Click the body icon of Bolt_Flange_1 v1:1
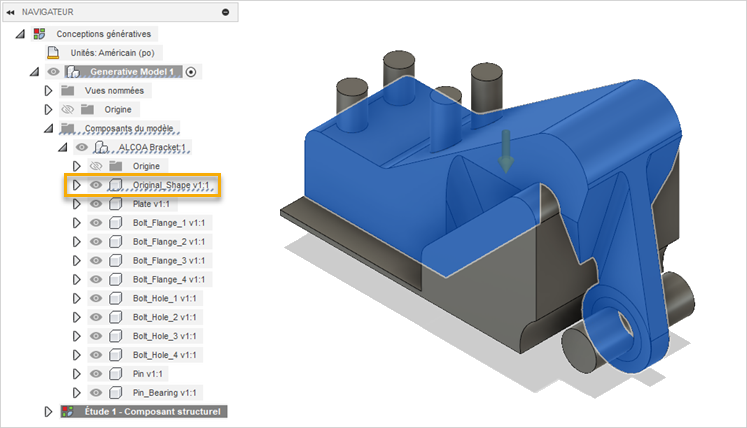Viewport: 747px width, 428px height. click(x=115, y=223)
